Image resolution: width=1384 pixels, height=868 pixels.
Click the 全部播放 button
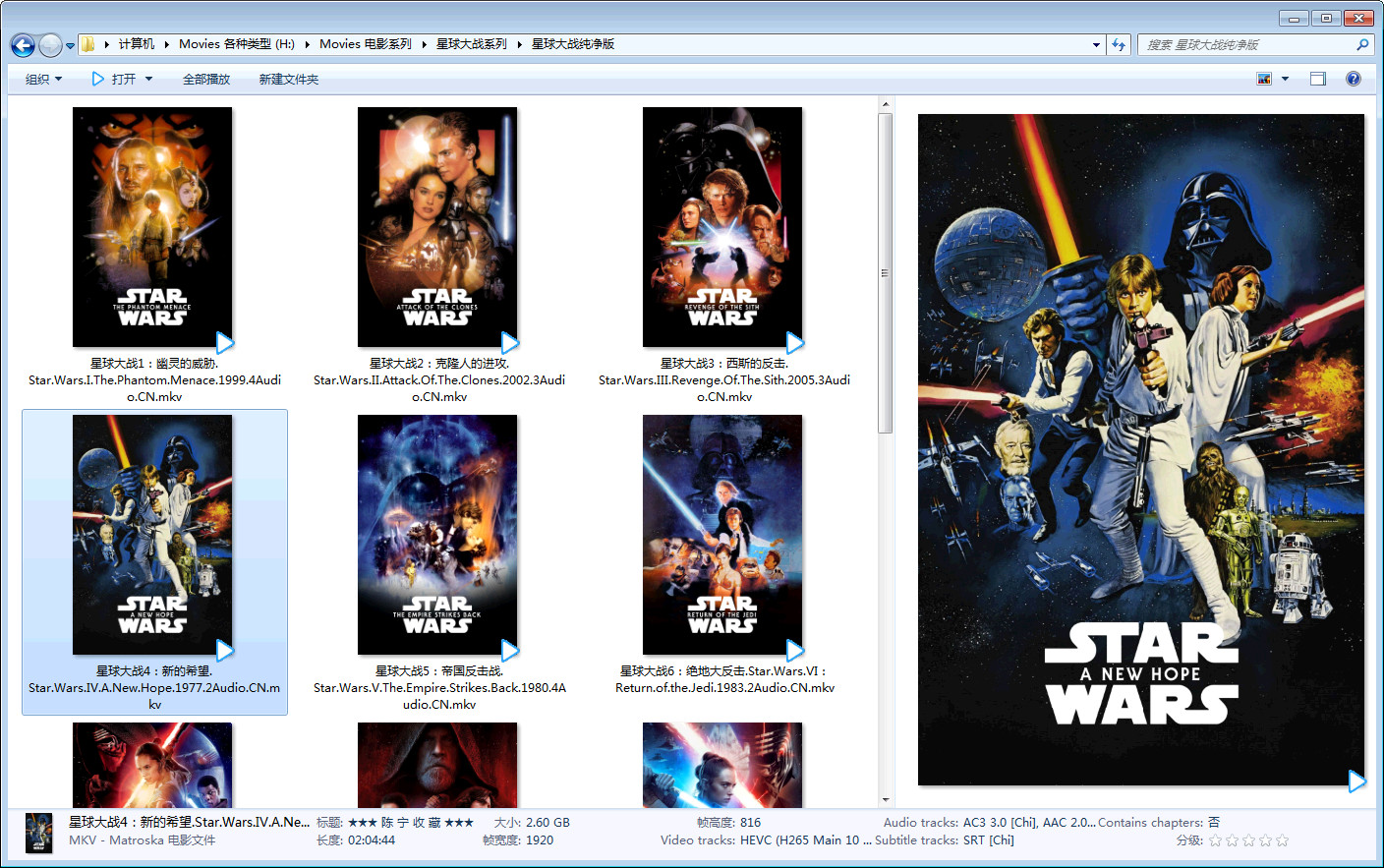point(206,79)
